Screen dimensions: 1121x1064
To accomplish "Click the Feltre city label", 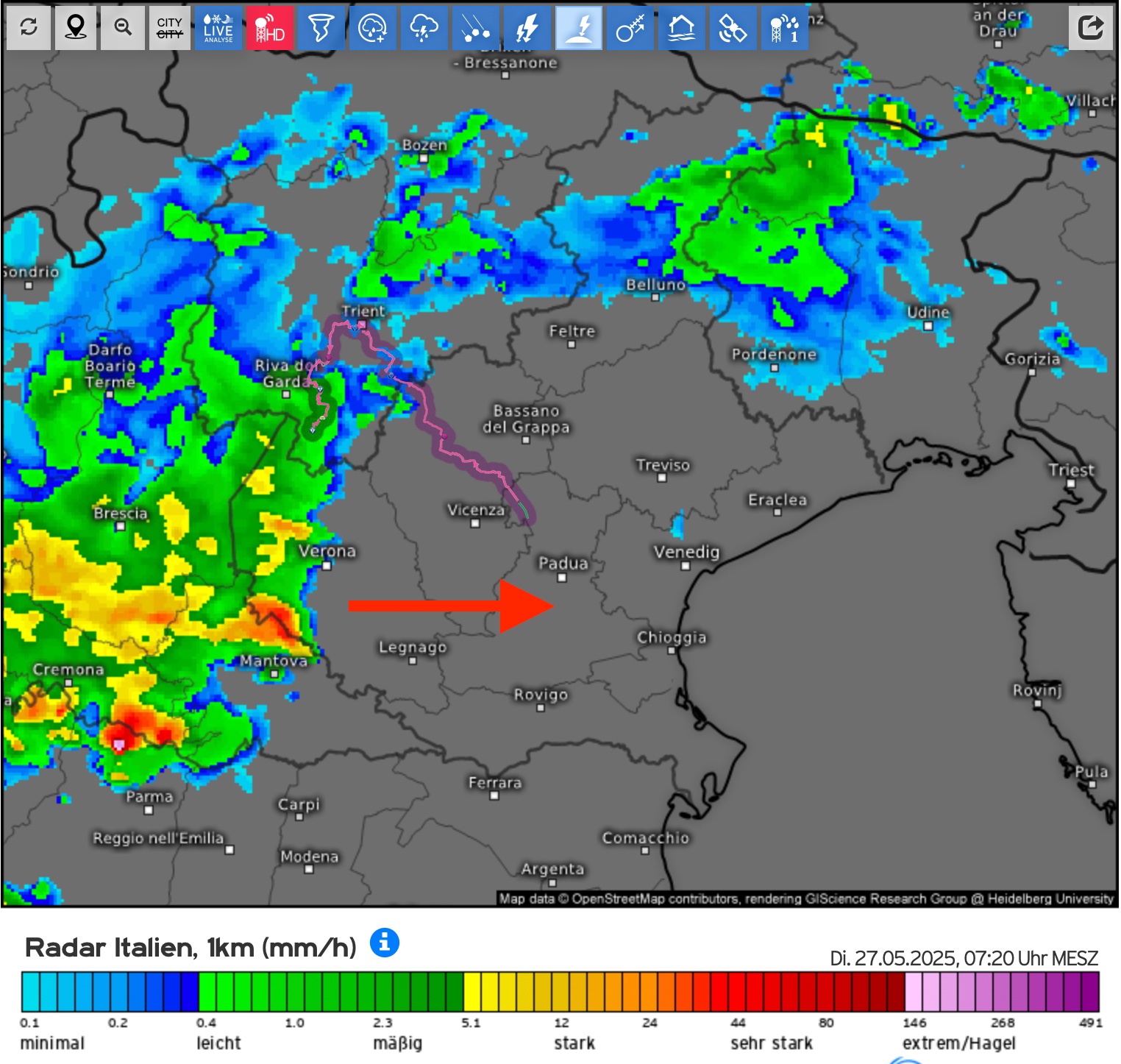I will click(572, 331).
